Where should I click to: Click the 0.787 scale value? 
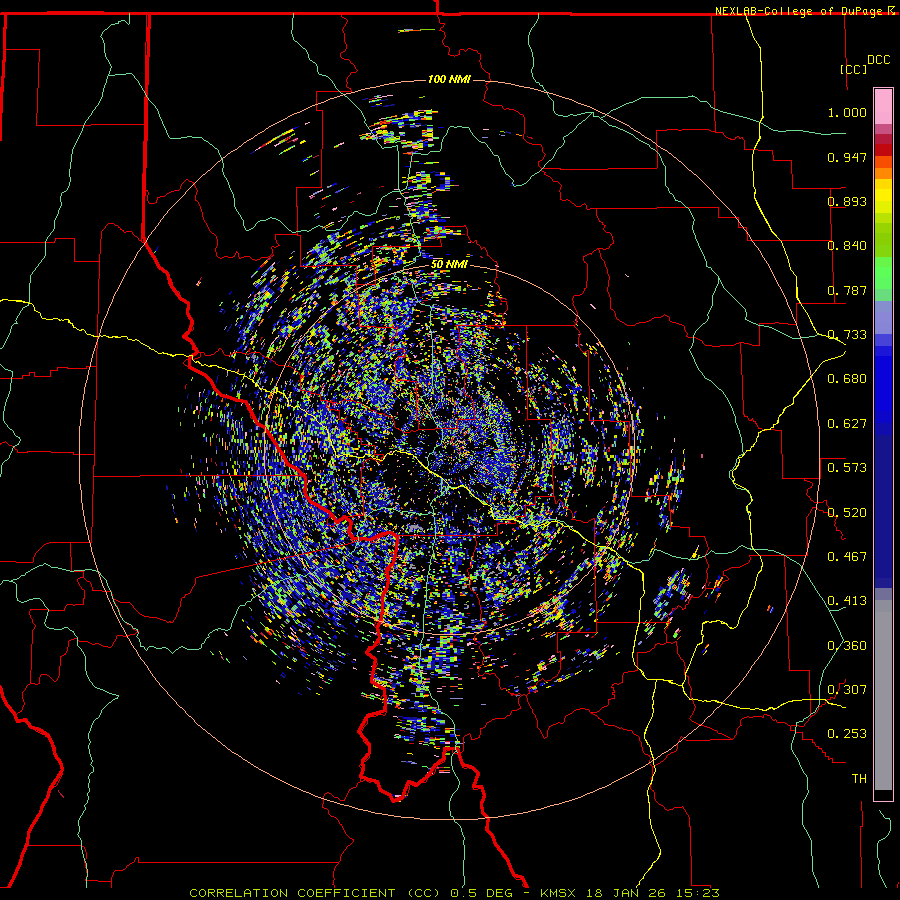pos(847,290)
